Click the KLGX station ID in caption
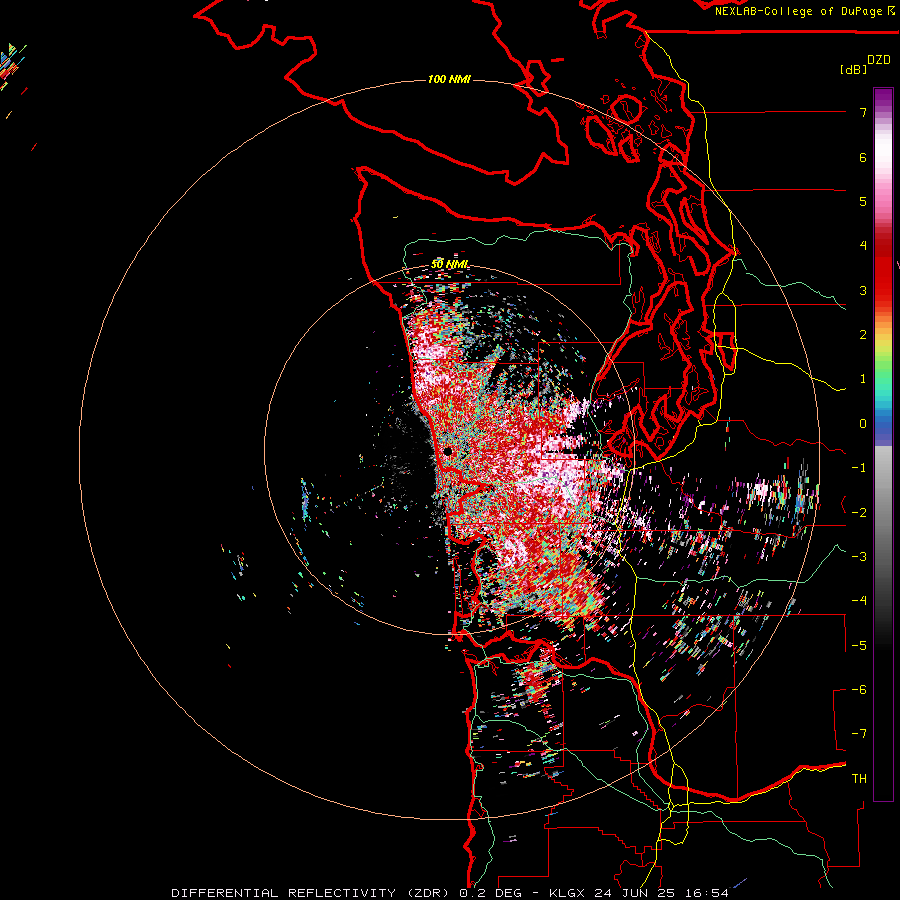This screenshot has width=900, height=900. (x=568, y=893)
